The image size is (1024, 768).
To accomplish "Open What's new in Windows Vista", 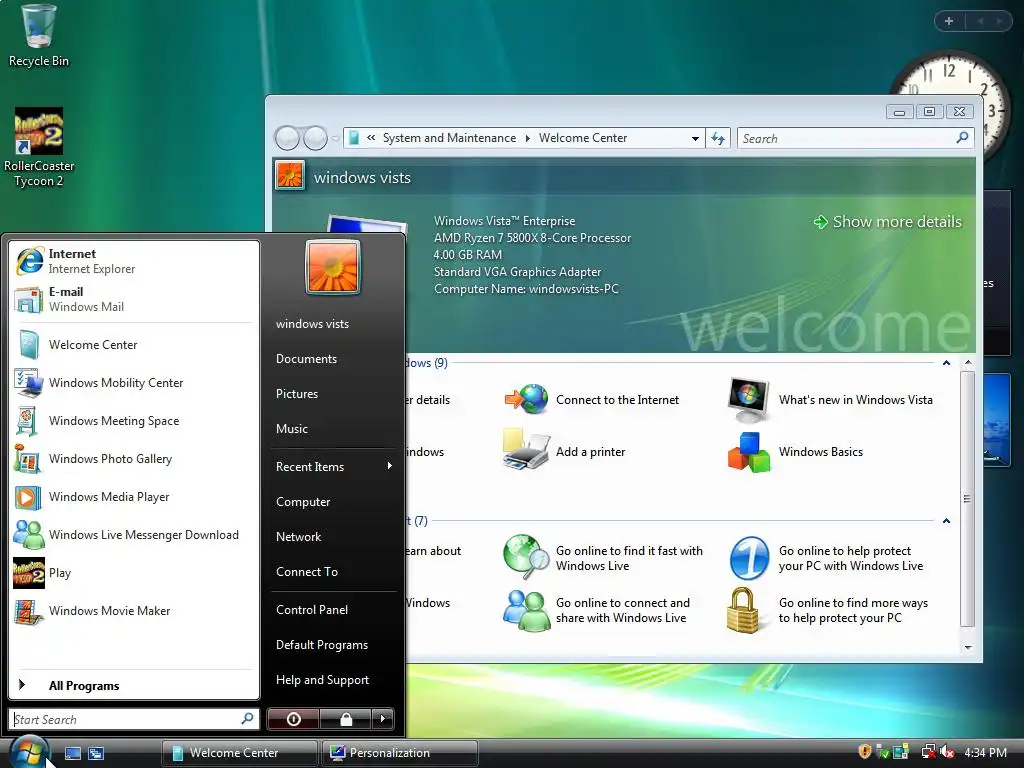I will coord(830,400).
